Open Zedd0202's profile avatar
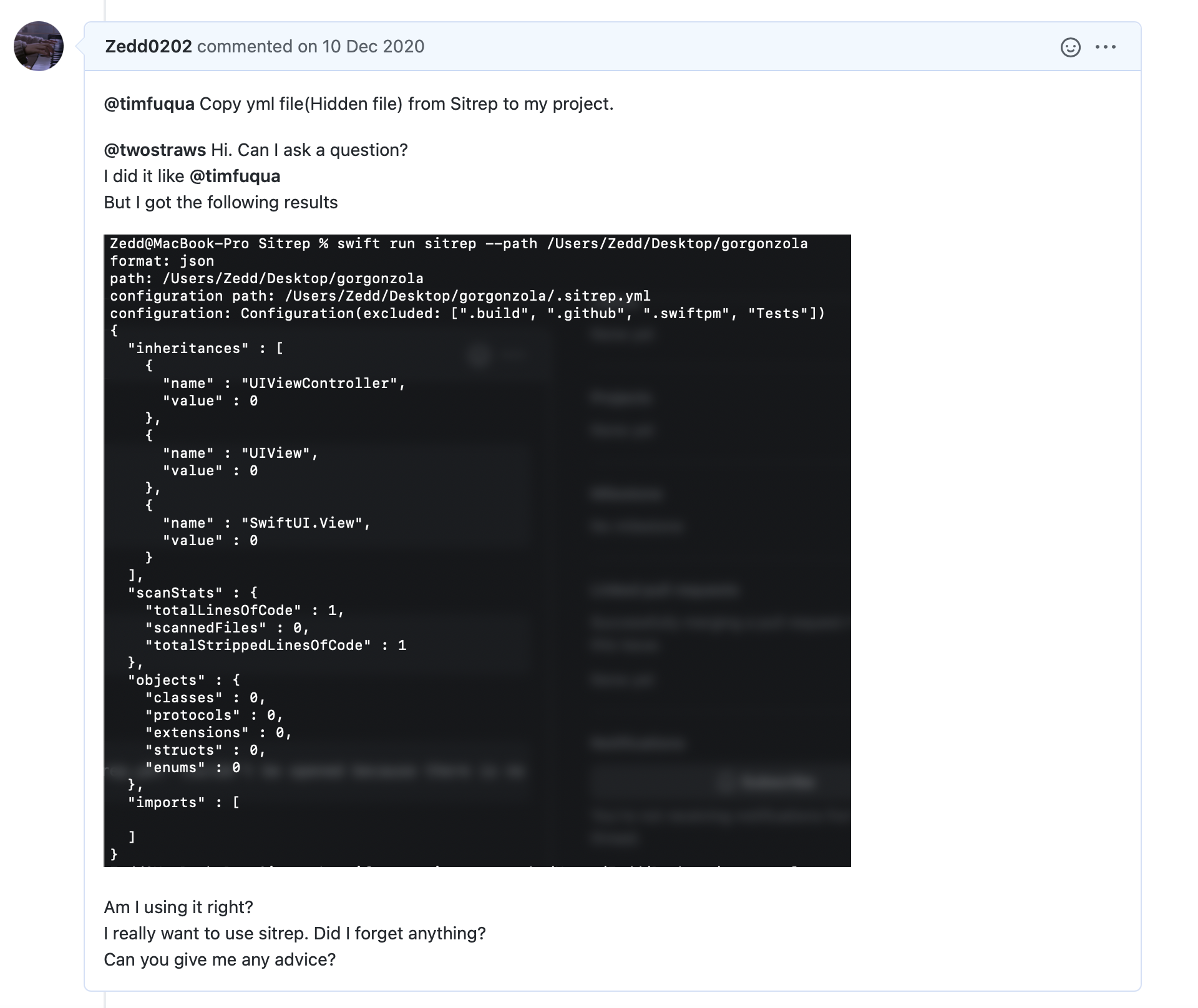The height and width of the screenshot is (1008, 1198). tap(39, 46)
